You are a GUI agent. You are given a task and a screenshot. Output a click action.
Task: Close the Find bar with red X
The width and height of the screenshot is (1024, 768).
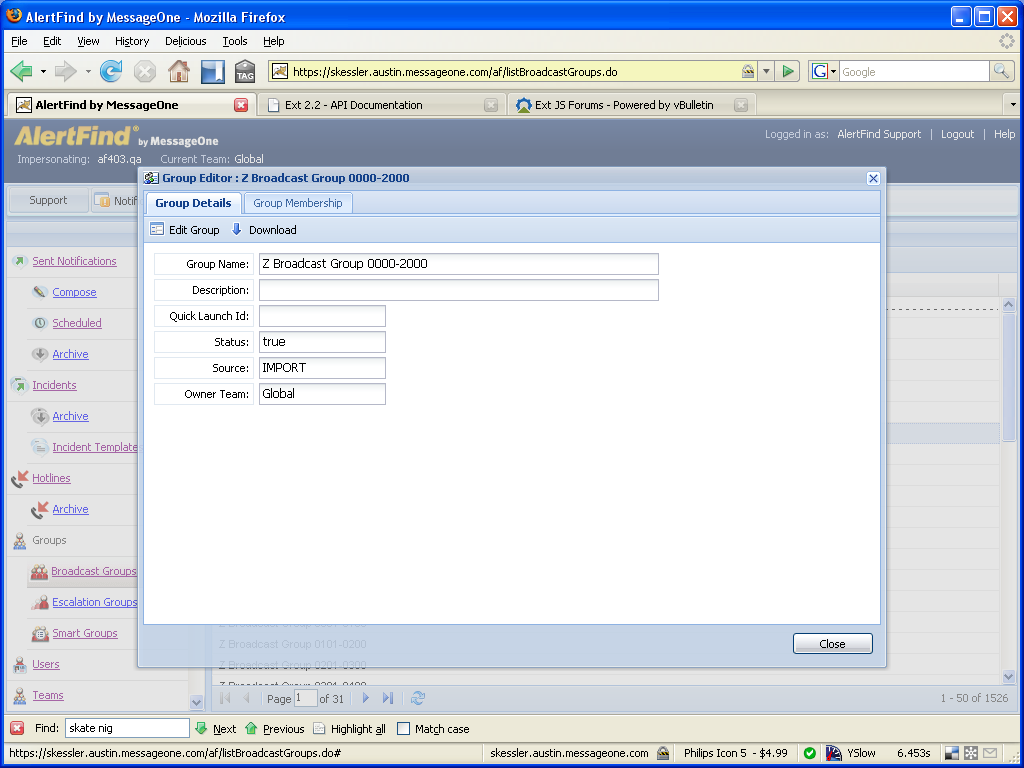click(18, 728)
